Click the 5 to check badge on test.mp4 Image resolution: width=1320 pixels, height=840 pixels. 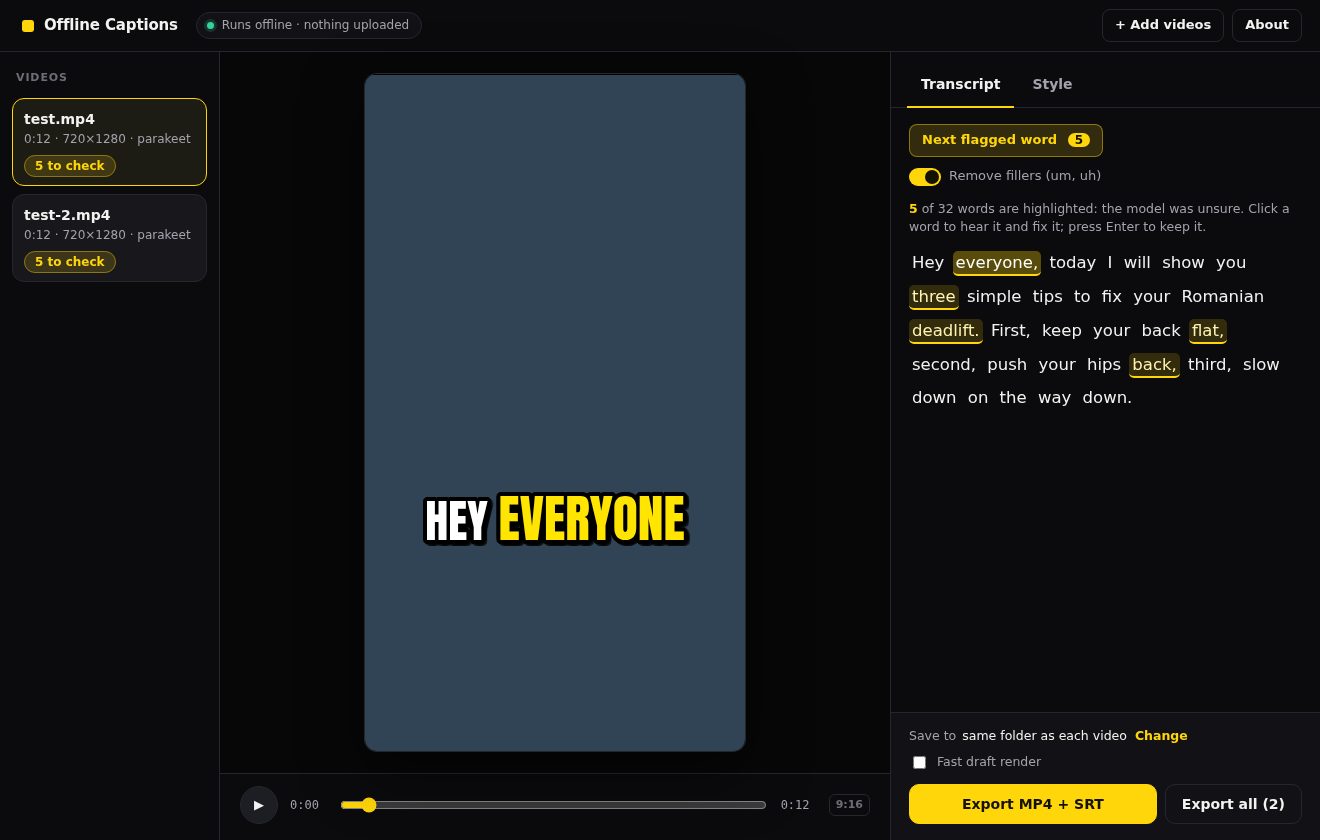pos(70,166)
